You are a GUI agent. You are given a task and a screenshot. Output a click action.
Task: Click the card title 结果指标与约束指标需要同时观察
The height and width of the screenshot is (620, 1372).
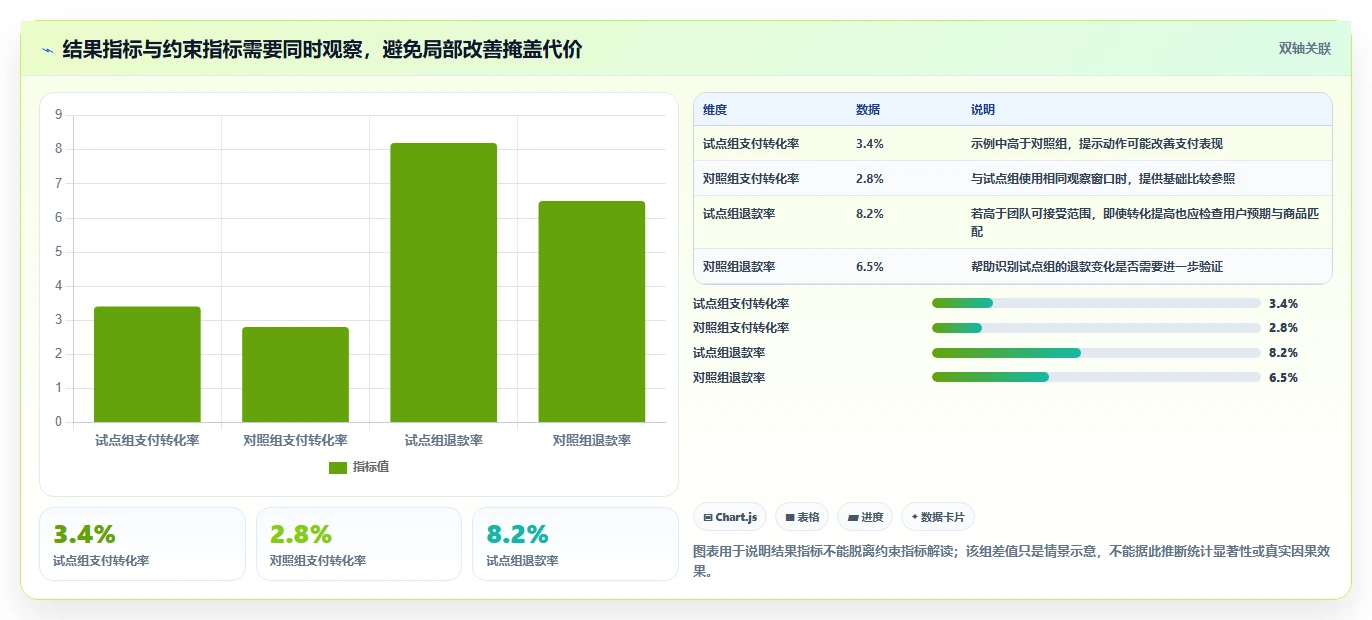pyautogui.click(x=322, y=49)
